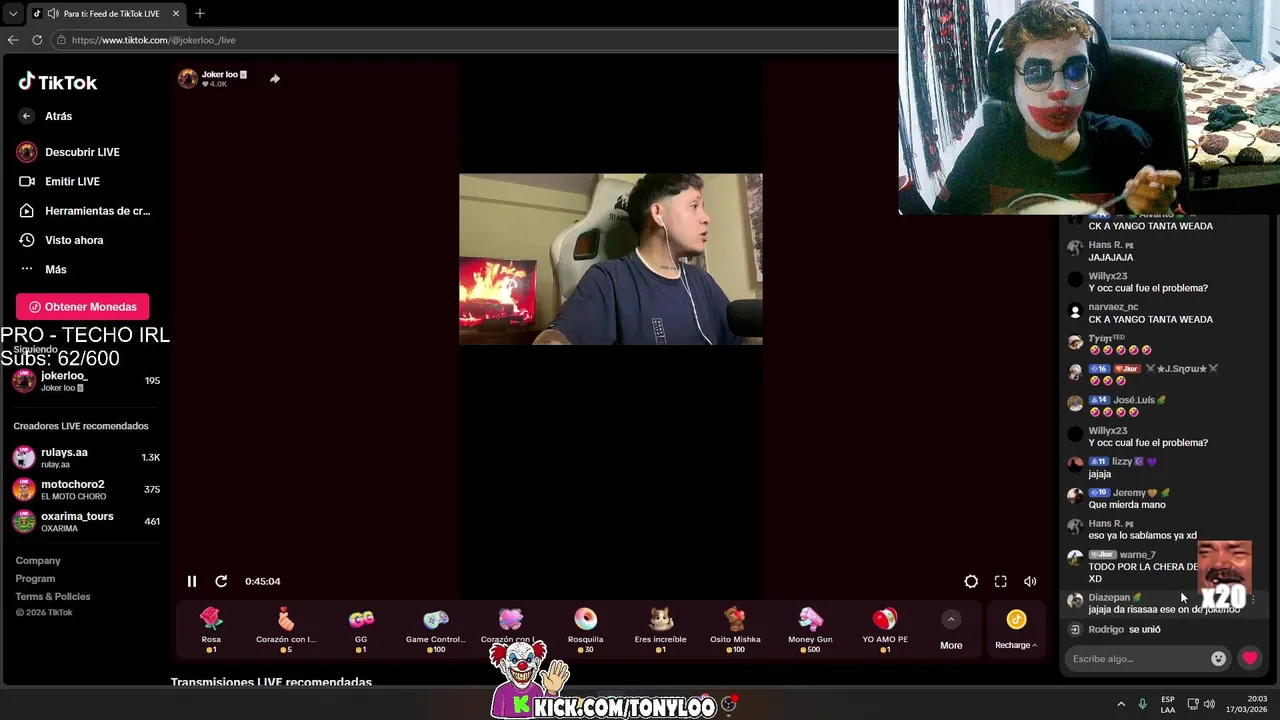This screenshot has width=1280, height=720.
Task: Click the refresh stream icon next to pause
Action: click(221, 581)
